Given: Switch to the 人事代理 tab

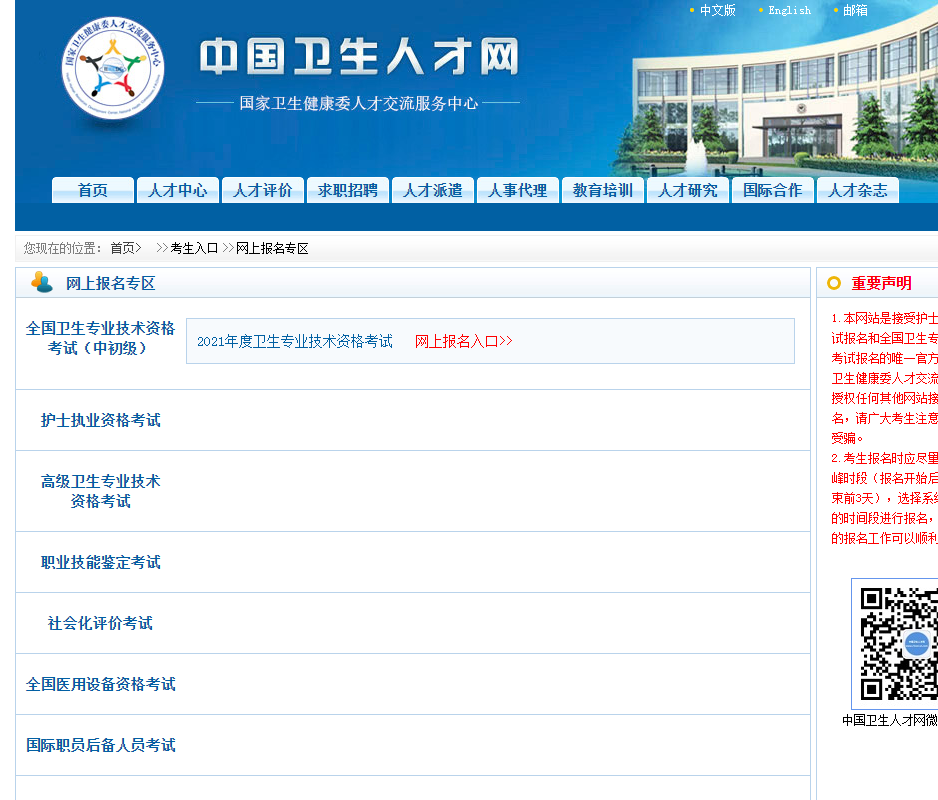Looking at the screenshot, I should (x=517, y=190).
